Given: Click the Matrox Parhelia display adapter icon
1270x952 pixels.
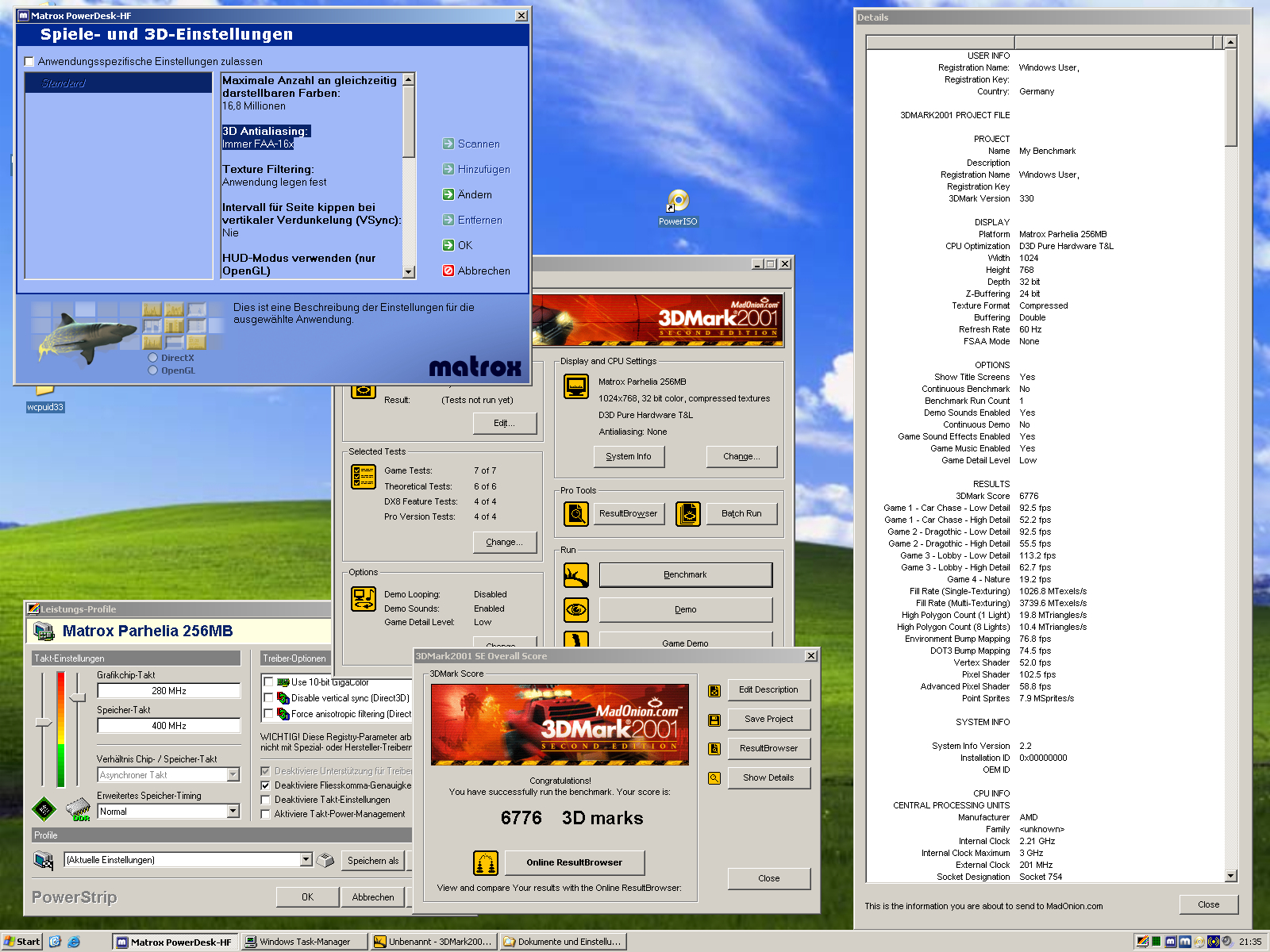Looking at the screenshot, I should [x=43, y=631].
